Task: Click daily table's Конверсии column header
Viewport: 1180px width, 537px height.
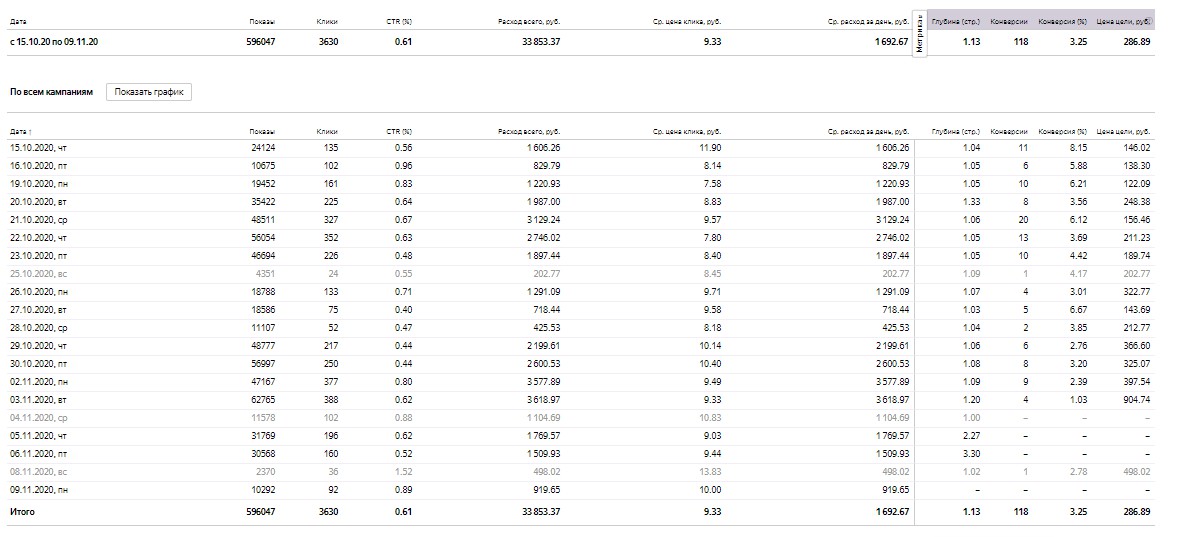Action: (x=1008, y=132)
